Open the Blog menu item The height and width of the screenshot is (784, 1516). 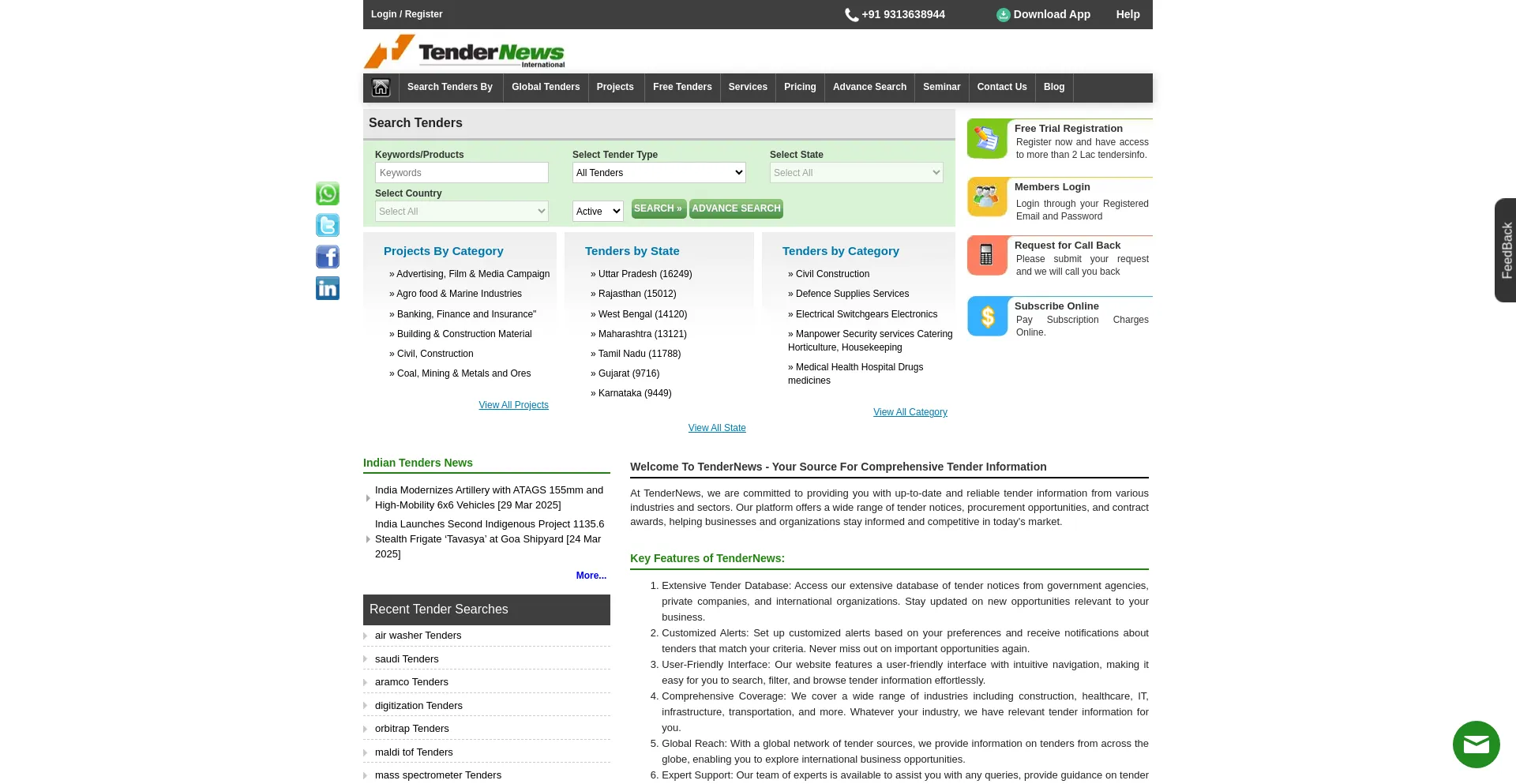[x=1054, y=87]
